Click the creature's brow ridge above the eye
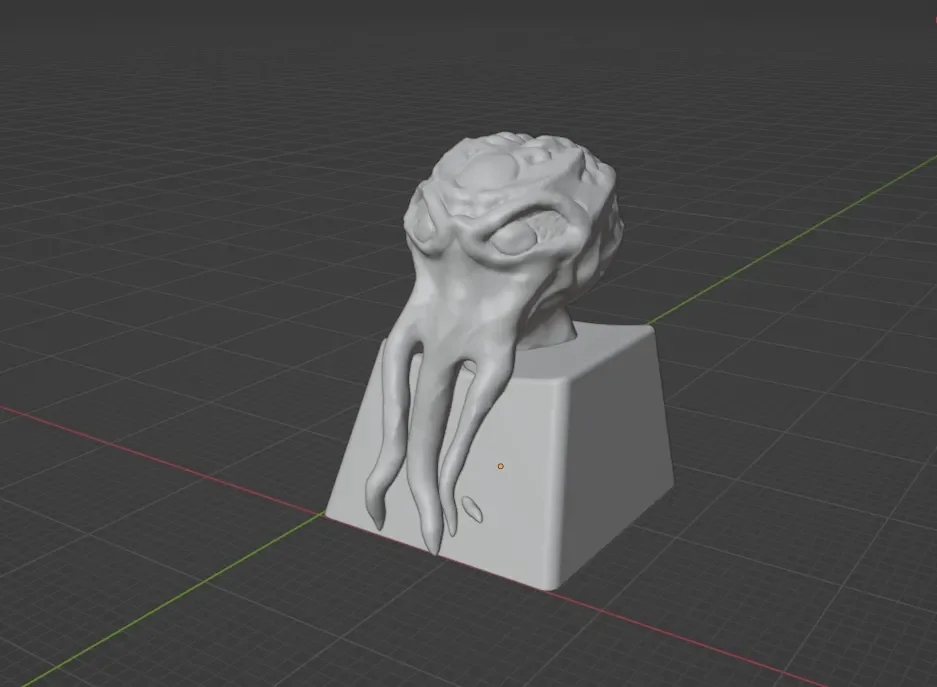 (x=508, y=216)
